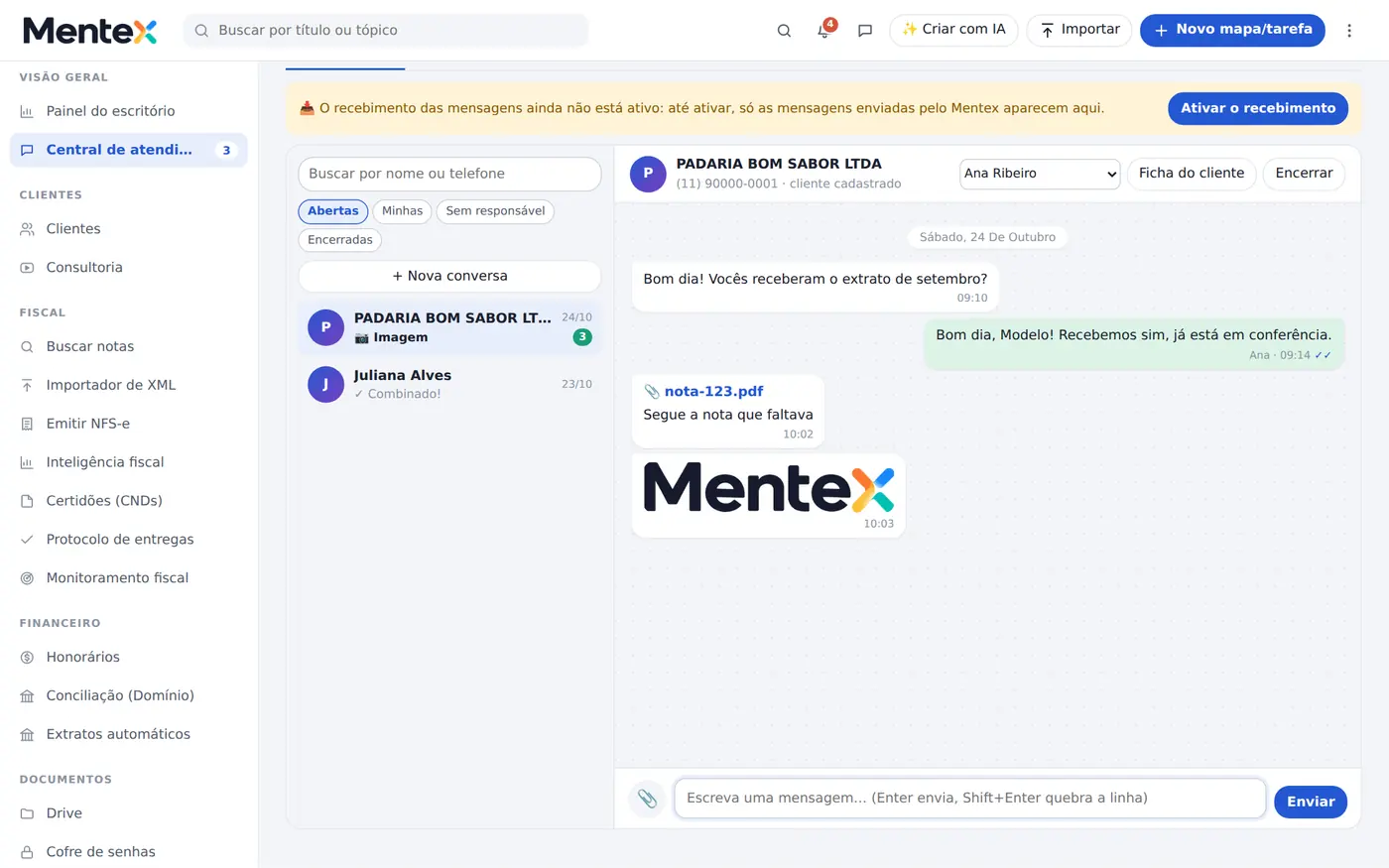Screen dimensions: 1389x868
Task: Open Buscar notas in Fiscal section
Action: point(129,346)
